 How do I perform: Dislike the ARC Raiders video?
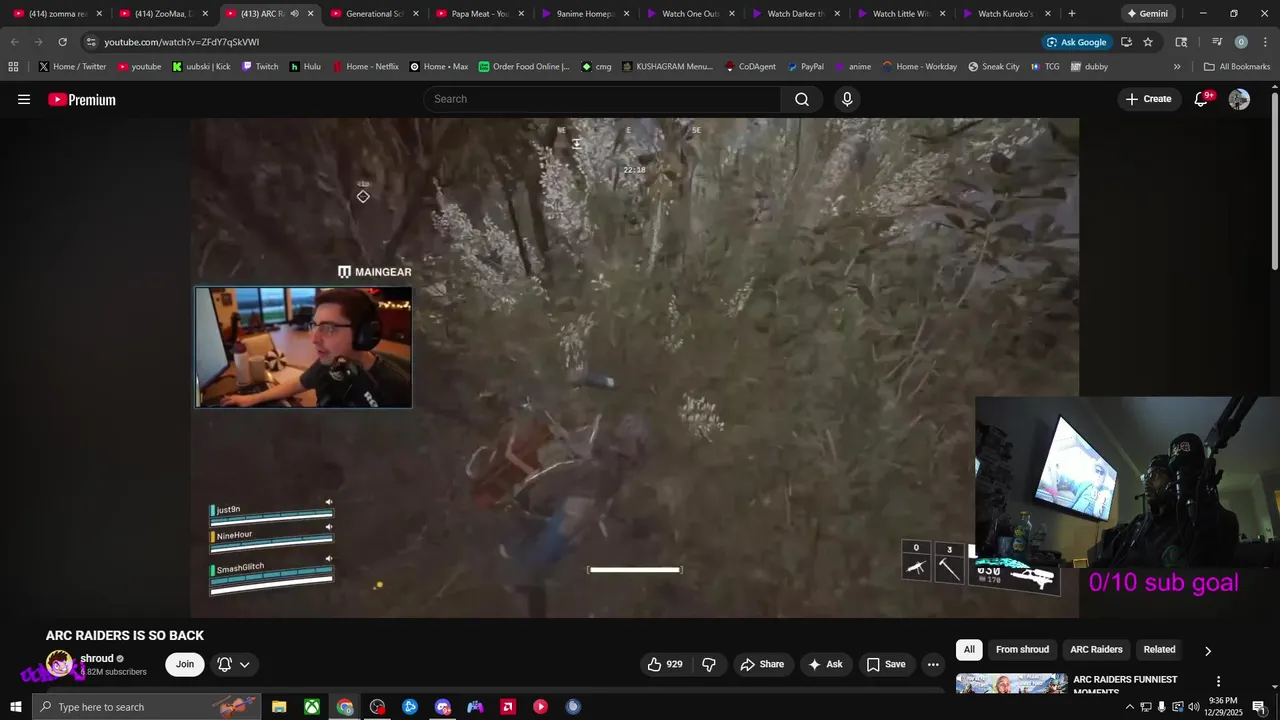pyautogui.click(x=709, y=664)
